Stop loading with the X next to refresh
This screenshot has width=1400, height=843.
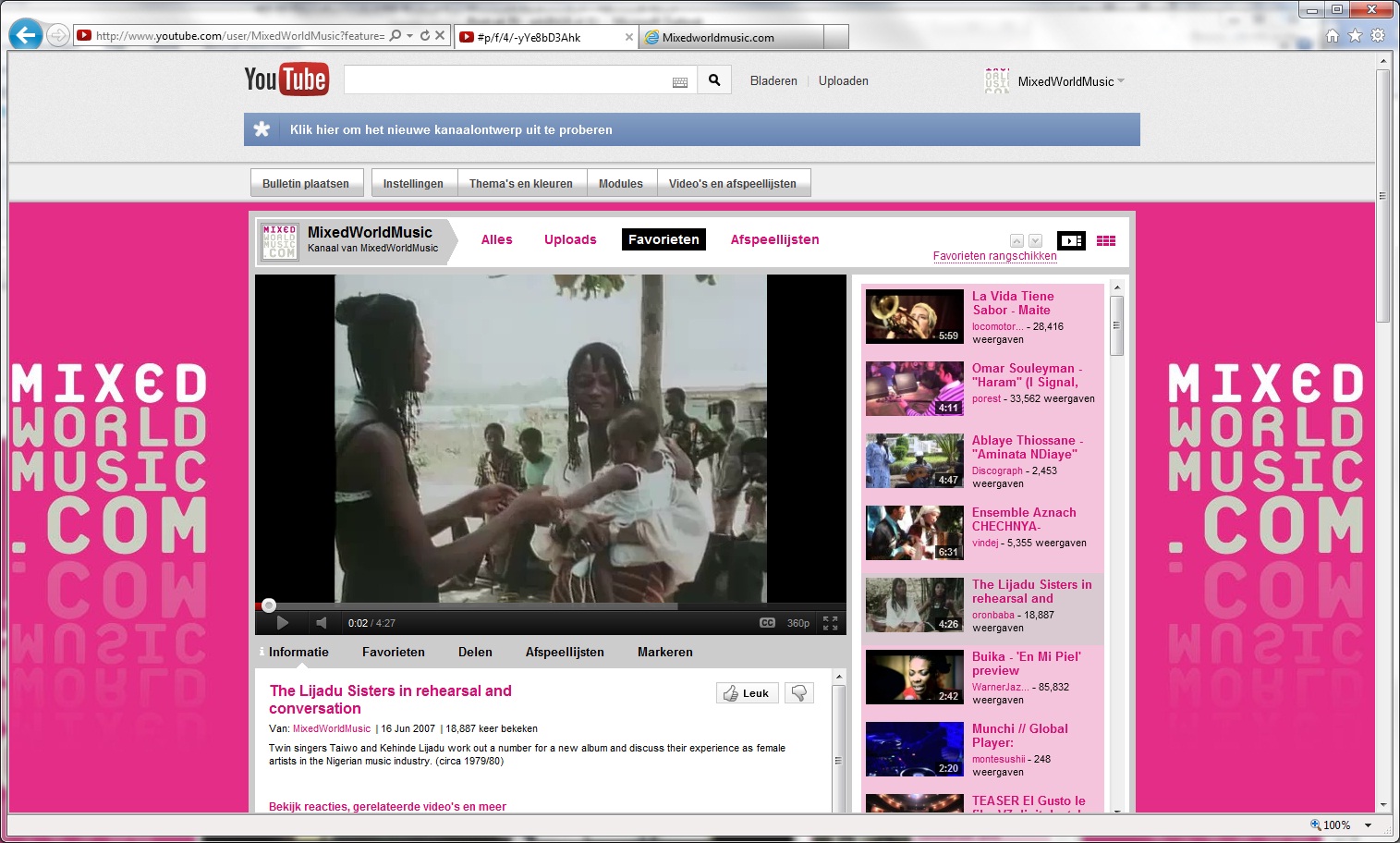click(440, 35)
